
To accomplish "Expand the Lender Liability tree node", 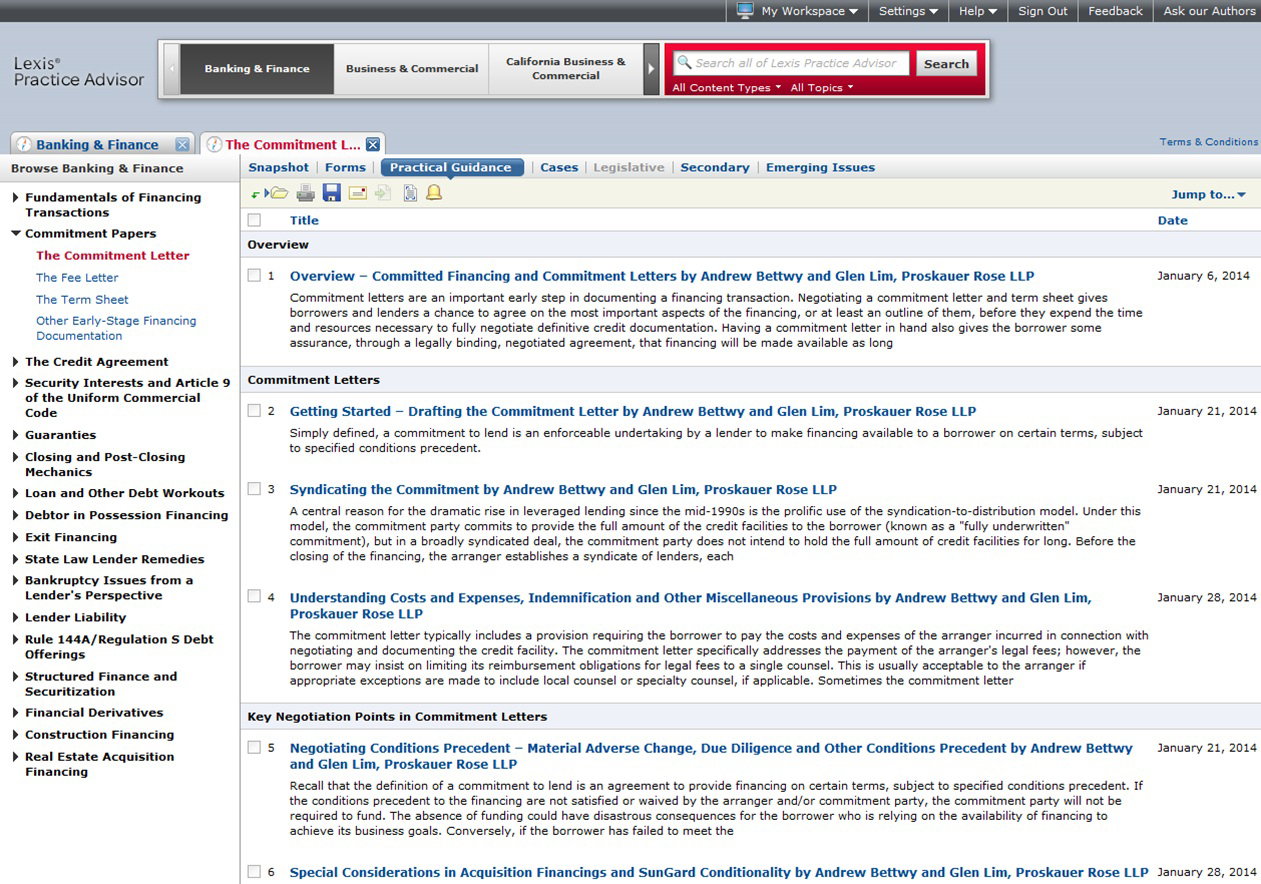I will 15,618.
